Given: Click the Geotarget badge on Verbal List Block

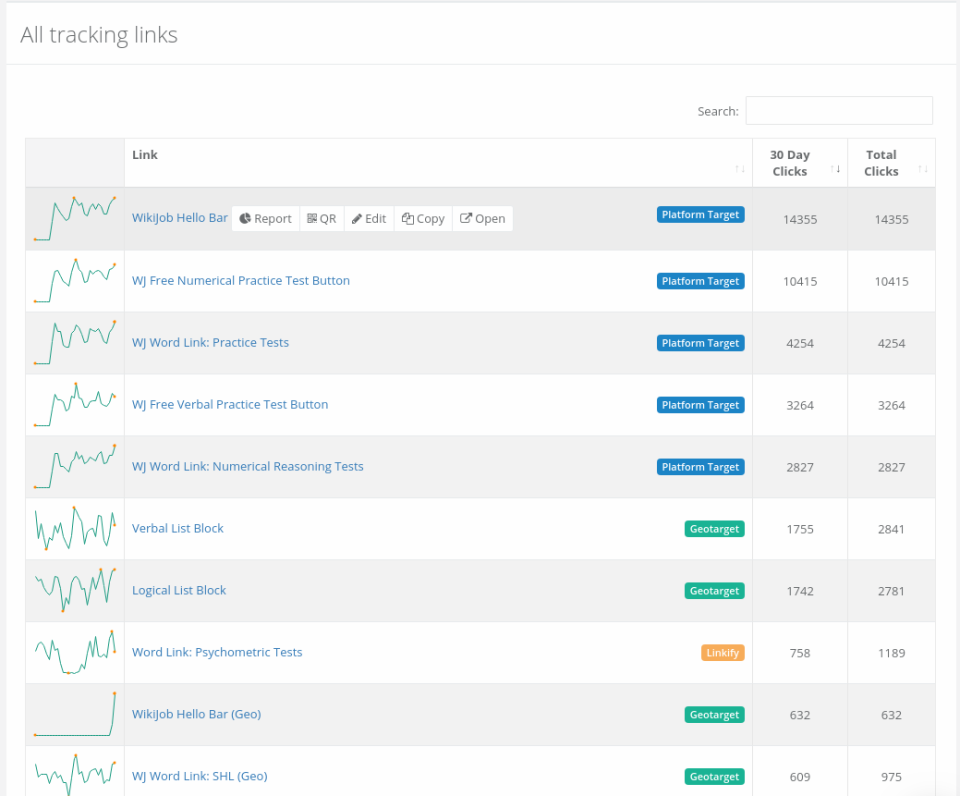Looking at the screenshot, I should (714, 528).
